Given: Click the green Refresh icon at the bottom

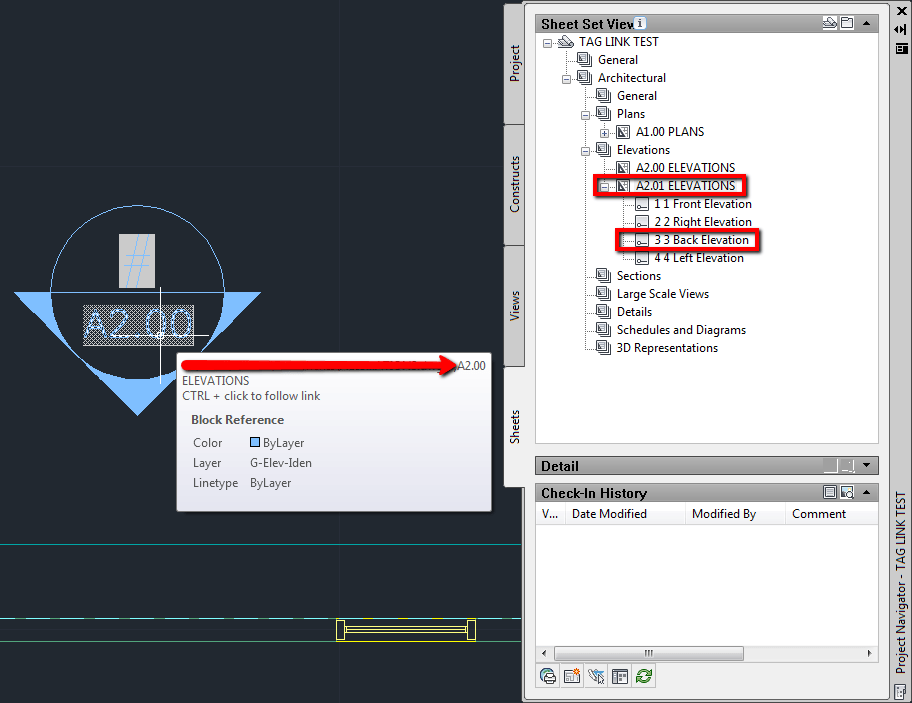Looking at the screenshot, I should point(644,676).
